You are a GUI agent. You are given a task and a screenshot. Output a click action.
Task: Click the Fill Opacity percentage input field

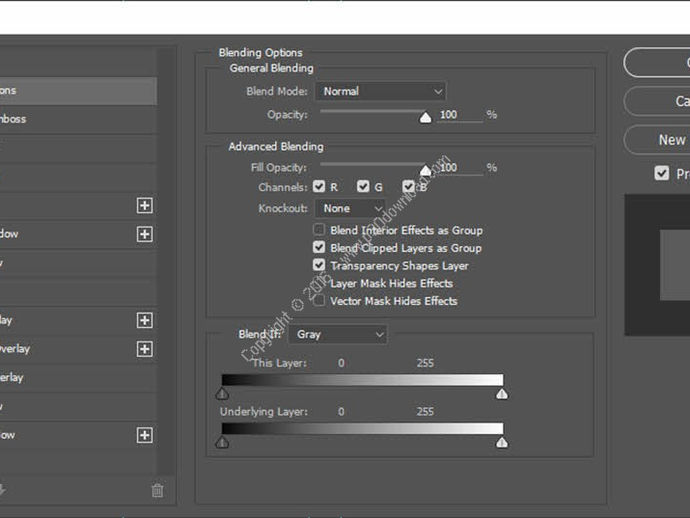pos(459,168)
